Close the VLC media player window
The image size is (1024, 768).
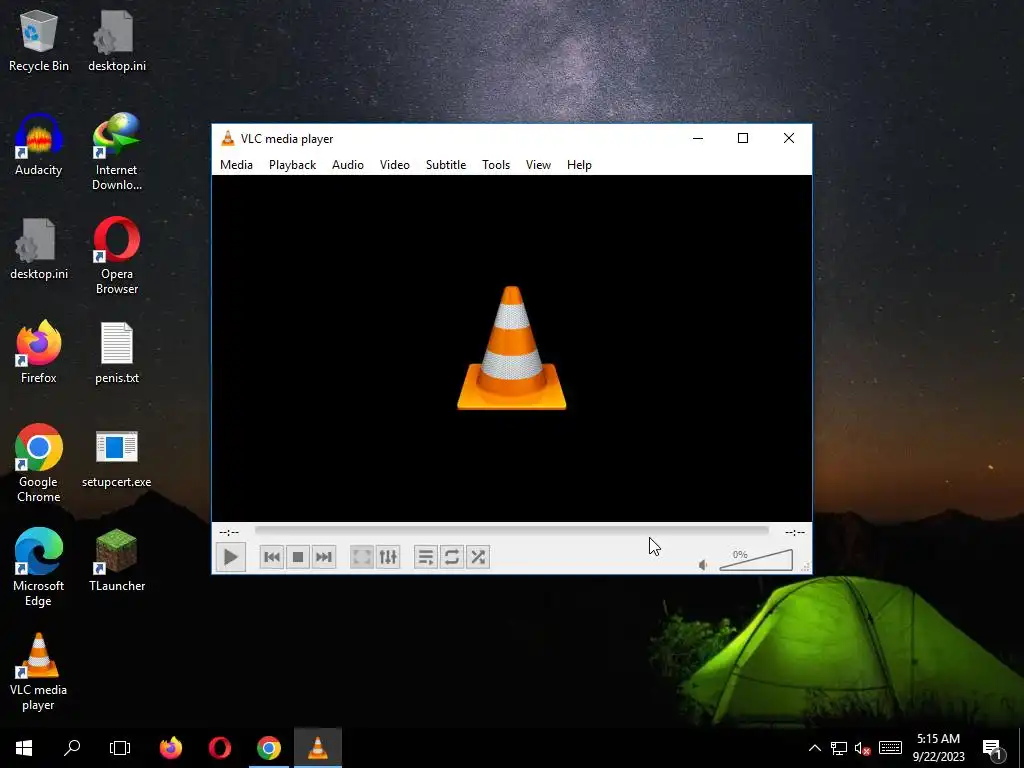(789, 138)
